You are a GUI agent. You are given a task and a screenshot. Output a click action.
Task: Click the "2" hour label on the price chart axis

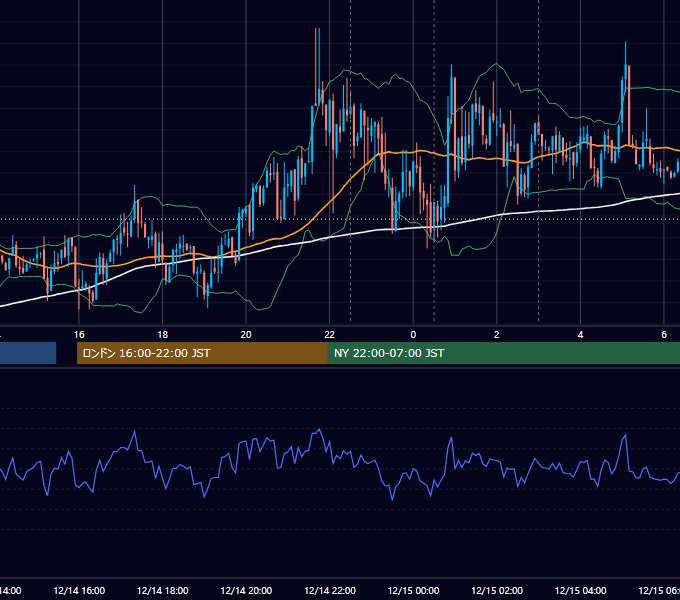click(497, 335)
